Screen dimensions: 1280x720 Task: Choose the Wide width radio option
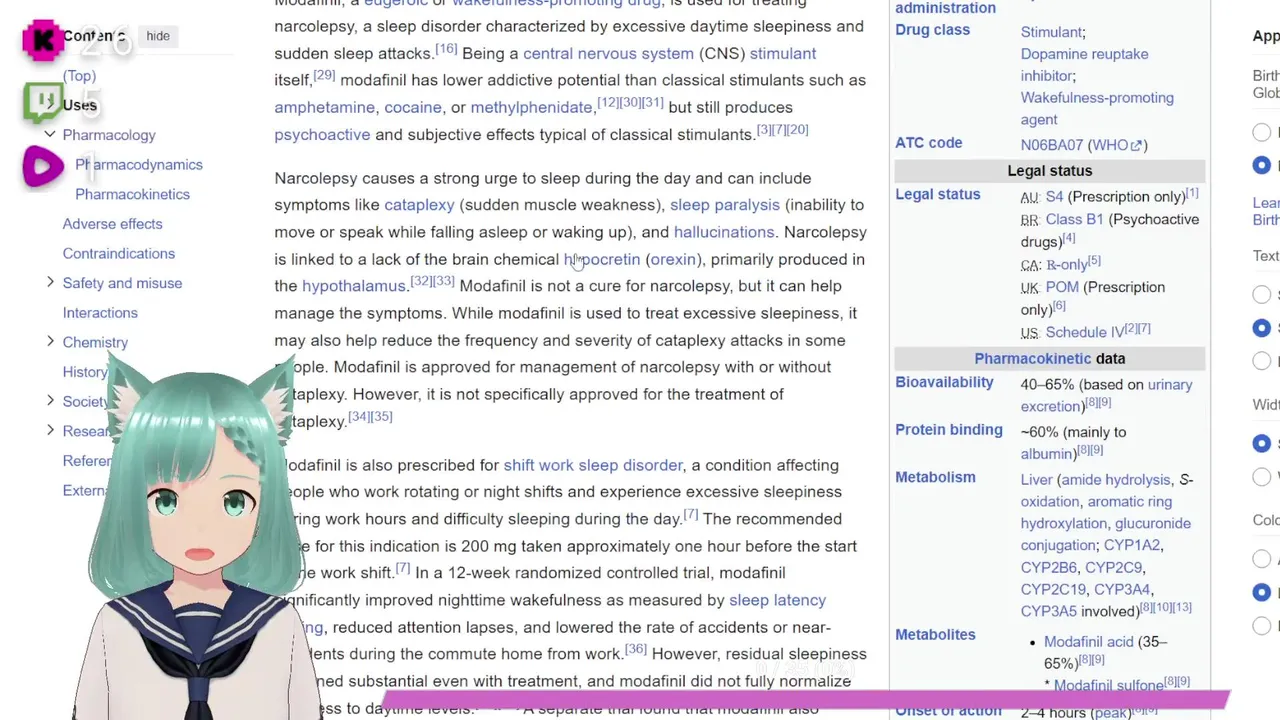pyautogui.click(x=1262, y=476)
